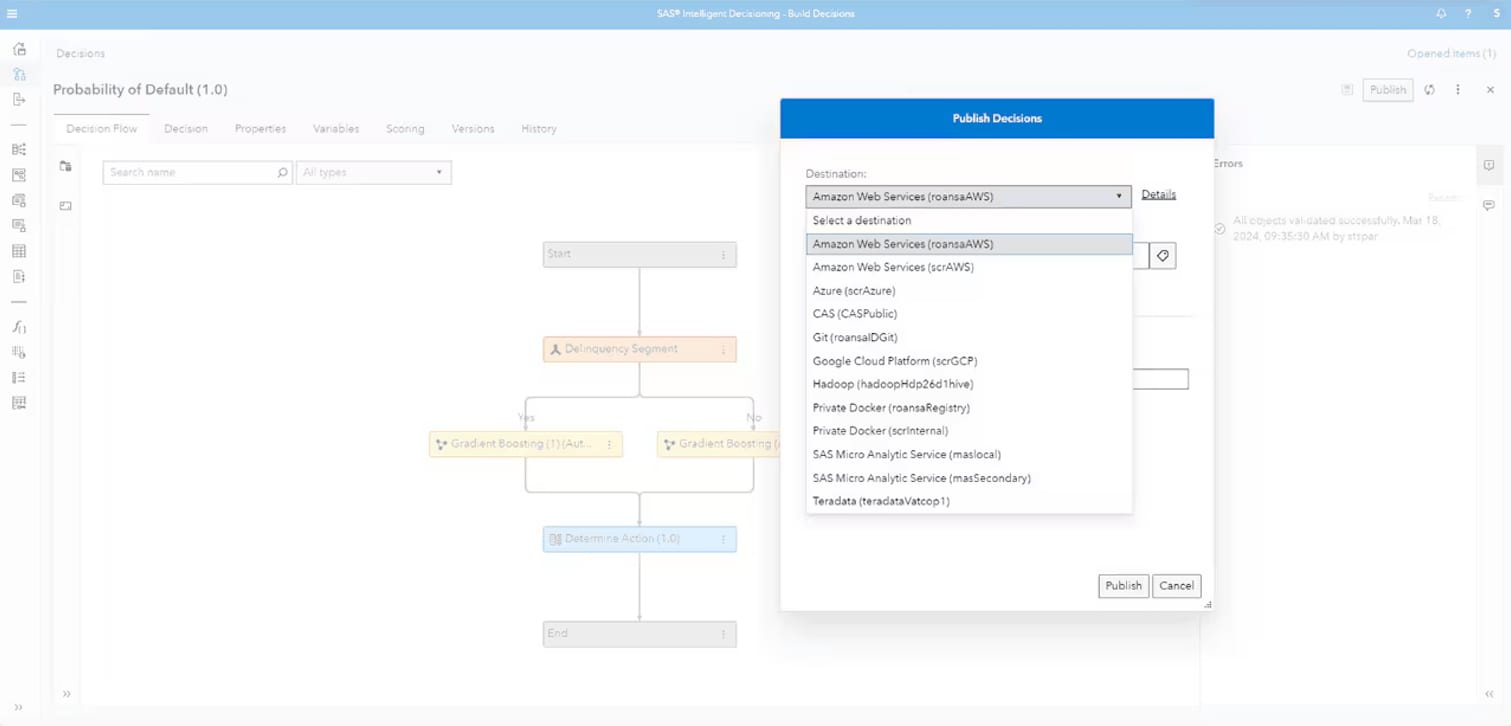Click the Decisions breadcrumb
The image size is (1511, 726).
pyautogui.click(x=80, y=54)
